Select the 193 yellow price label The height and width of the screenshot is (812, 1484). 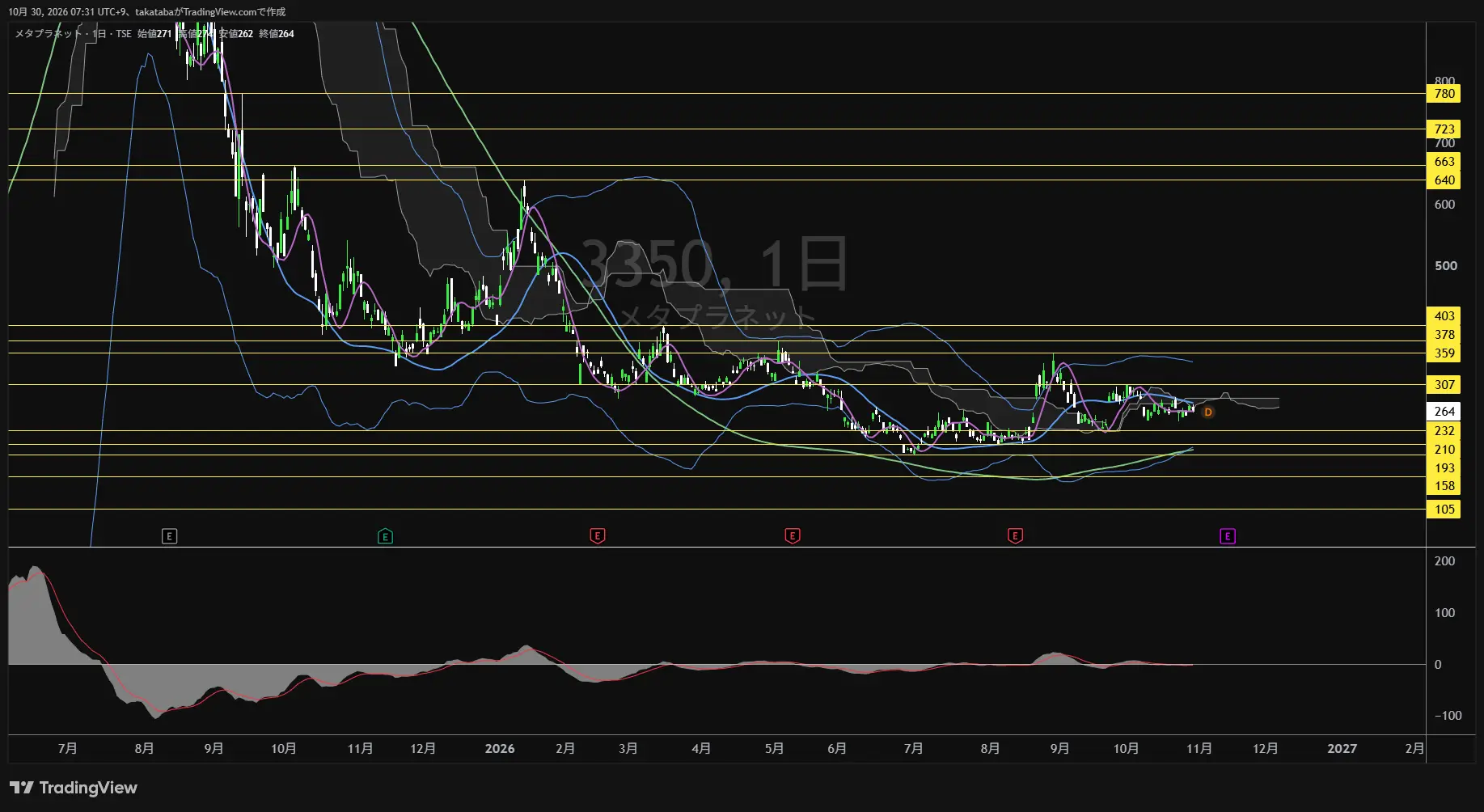pyautogui.click(x=1444, y=468)
